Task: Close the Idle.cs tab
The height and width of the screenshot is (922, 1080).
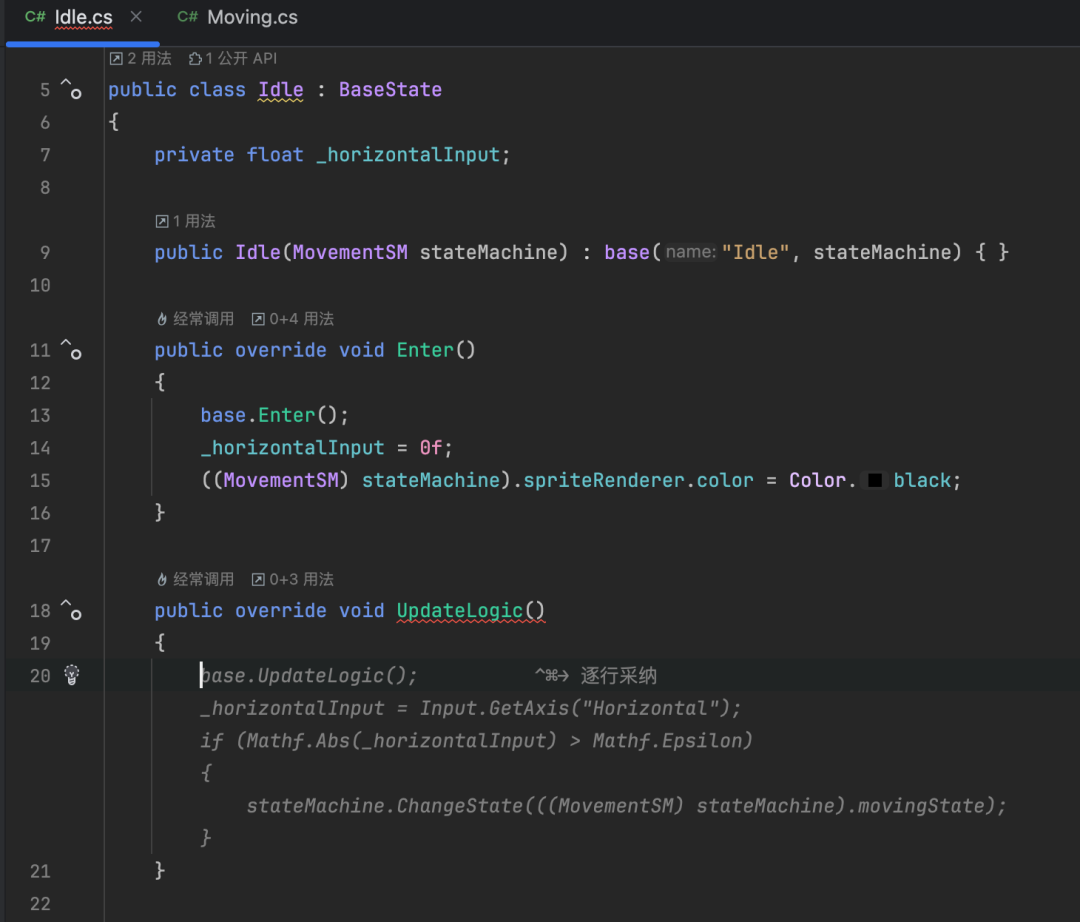Action: (x=136, y=16)
